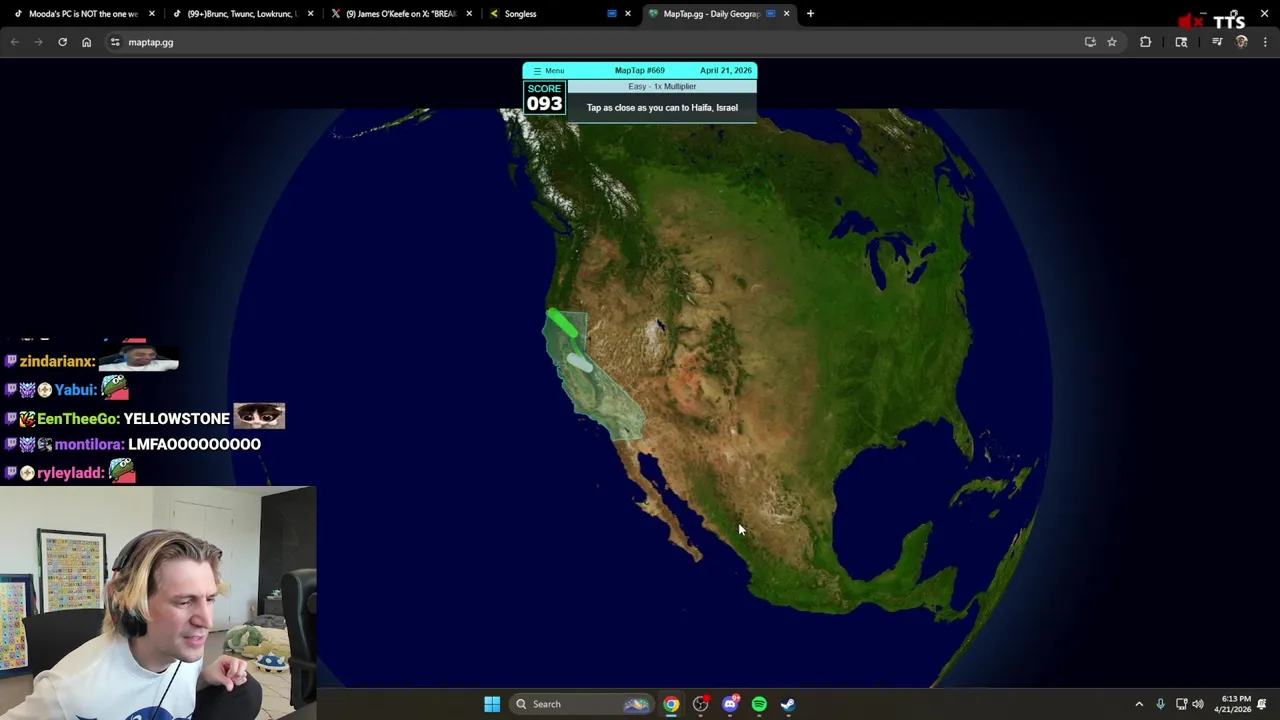Open the Chrome media control icon
The width and height of the screenshot is (1280, 720).
tap(1217, 42)
